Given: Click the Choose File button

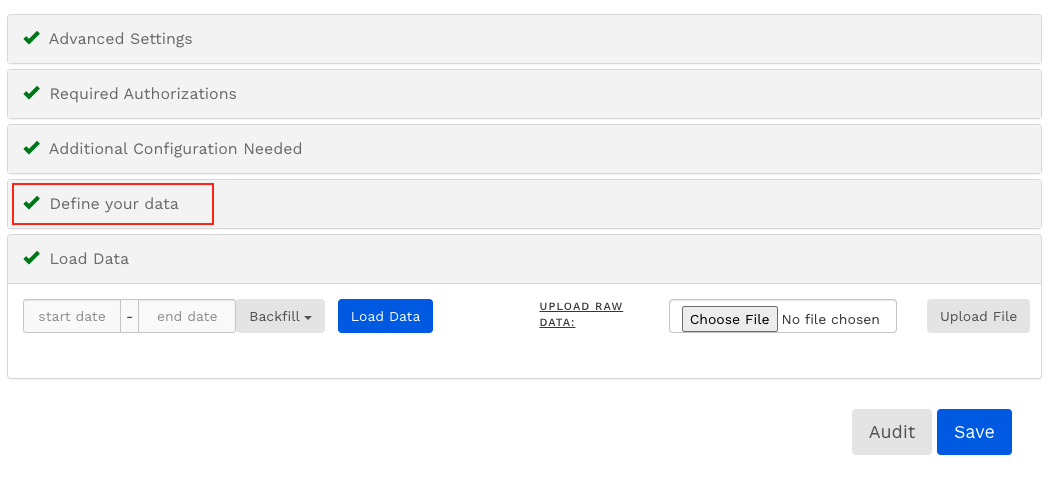Looking at the screenshot, I should coord(729,319).
